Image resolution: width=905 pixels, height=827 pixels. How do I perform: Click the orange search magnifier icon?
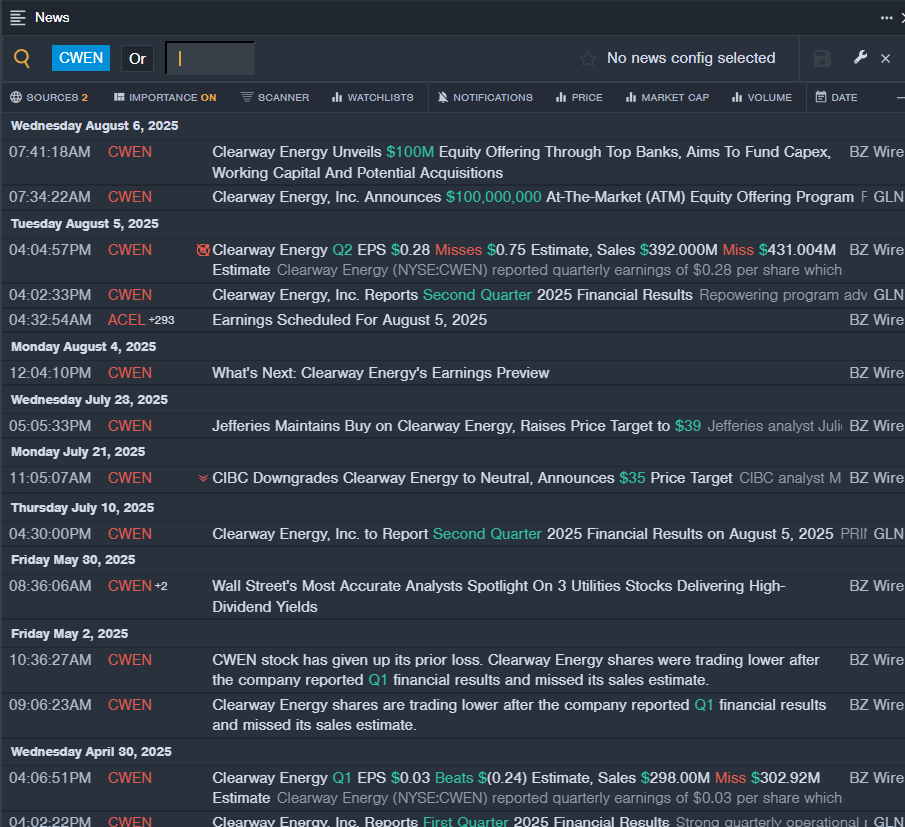[x=22, y=58]
